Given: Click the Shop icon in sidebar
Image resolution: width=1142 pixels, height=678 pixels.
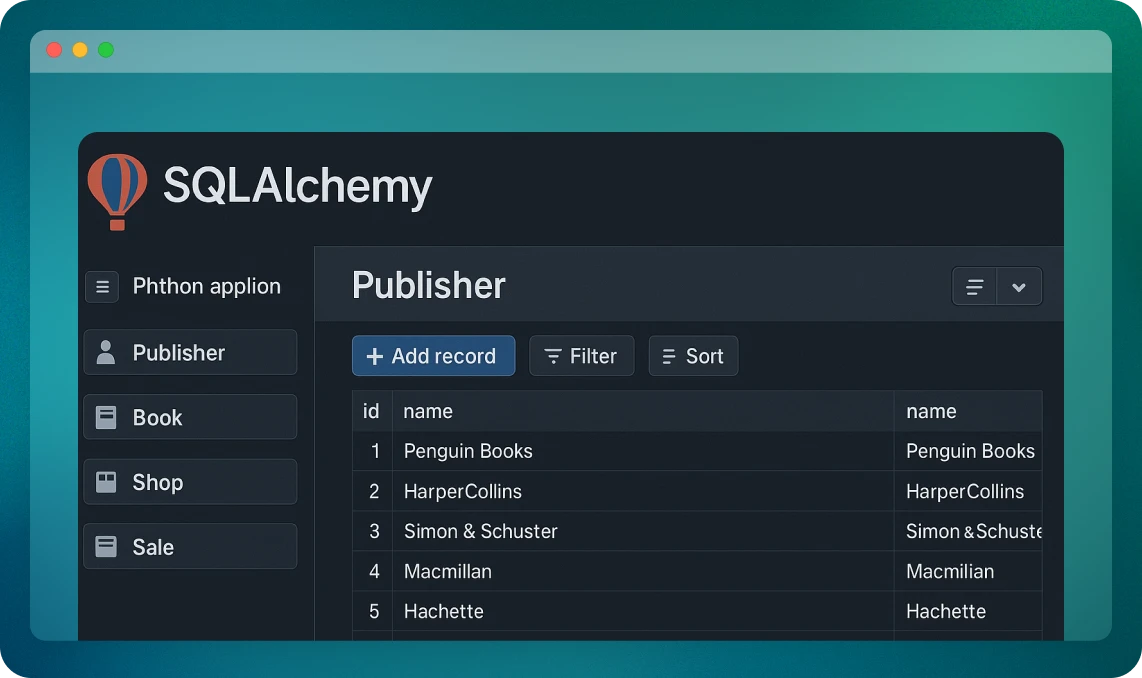Looking at the screenshot, I should coord(105,483).
